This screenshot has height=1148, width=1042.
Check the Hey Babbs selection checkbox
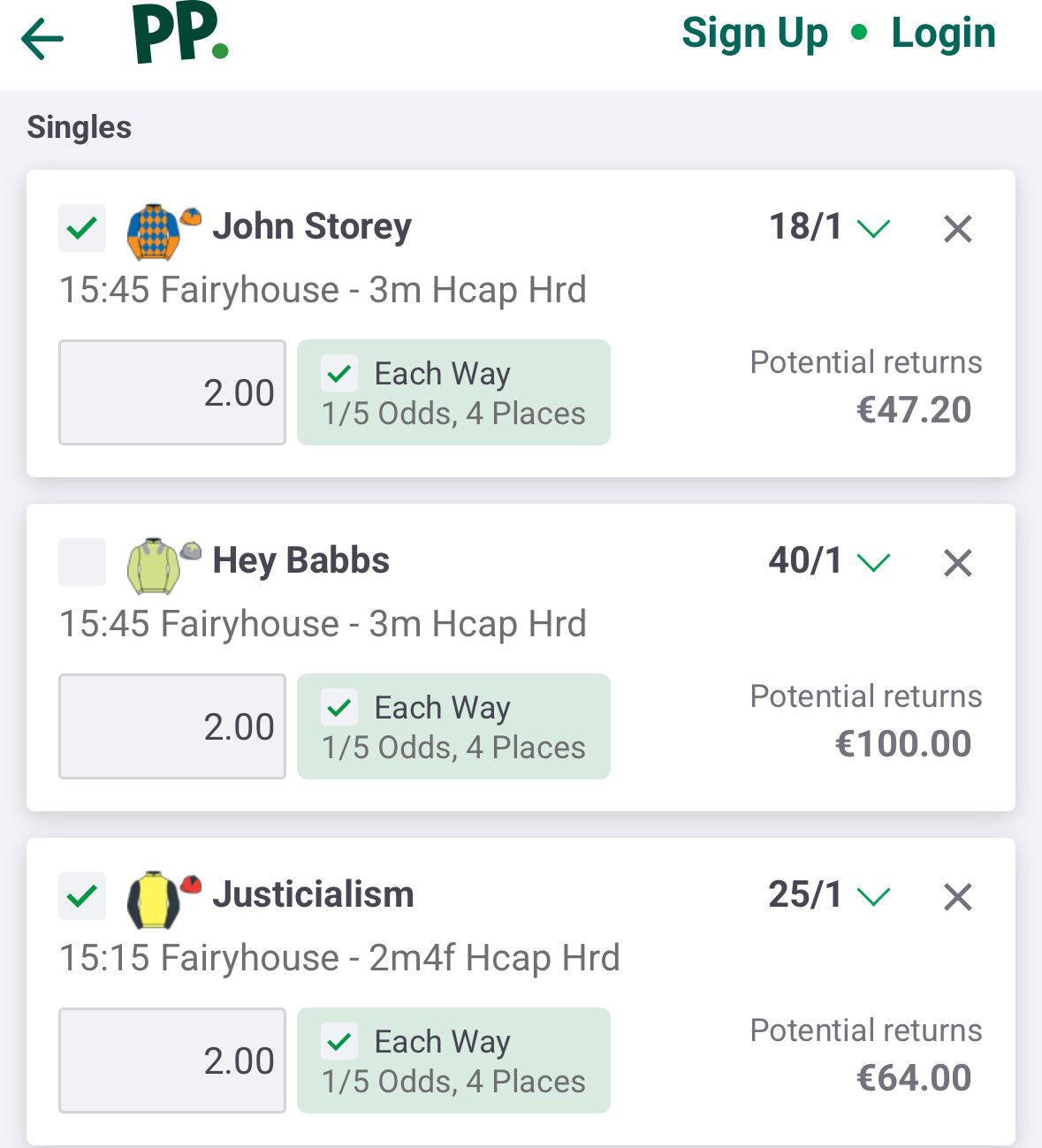click(82, 562)
